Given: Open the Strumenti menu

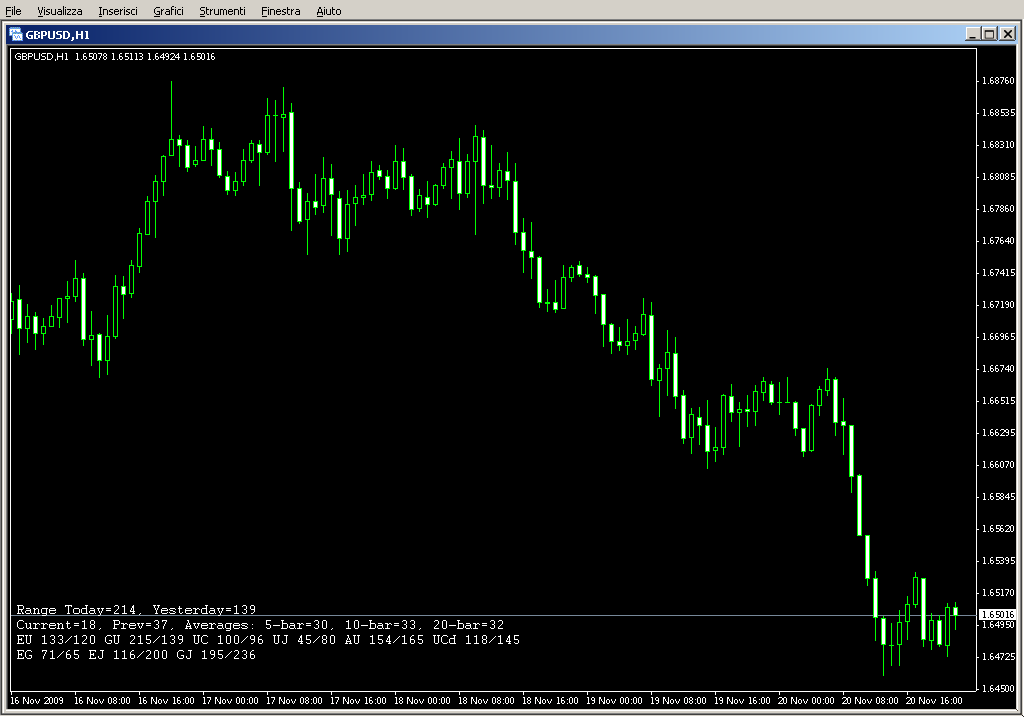Looking at the screenshot, I should coord(222,11).
